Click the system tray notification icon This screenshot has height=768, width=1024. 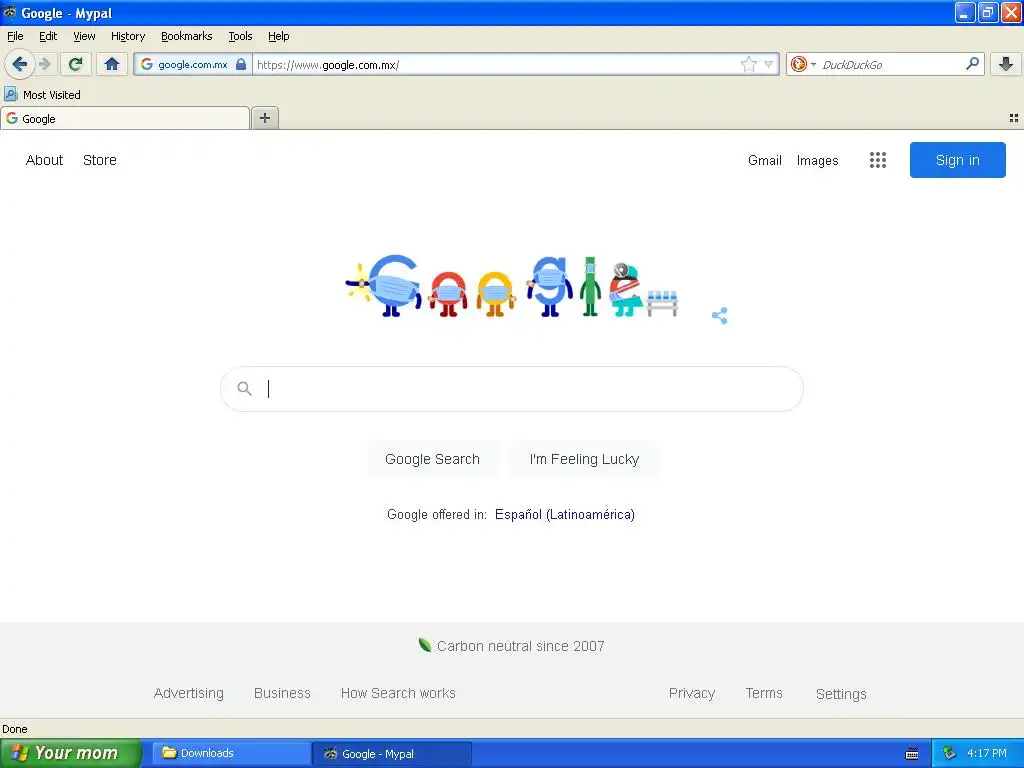949,753
